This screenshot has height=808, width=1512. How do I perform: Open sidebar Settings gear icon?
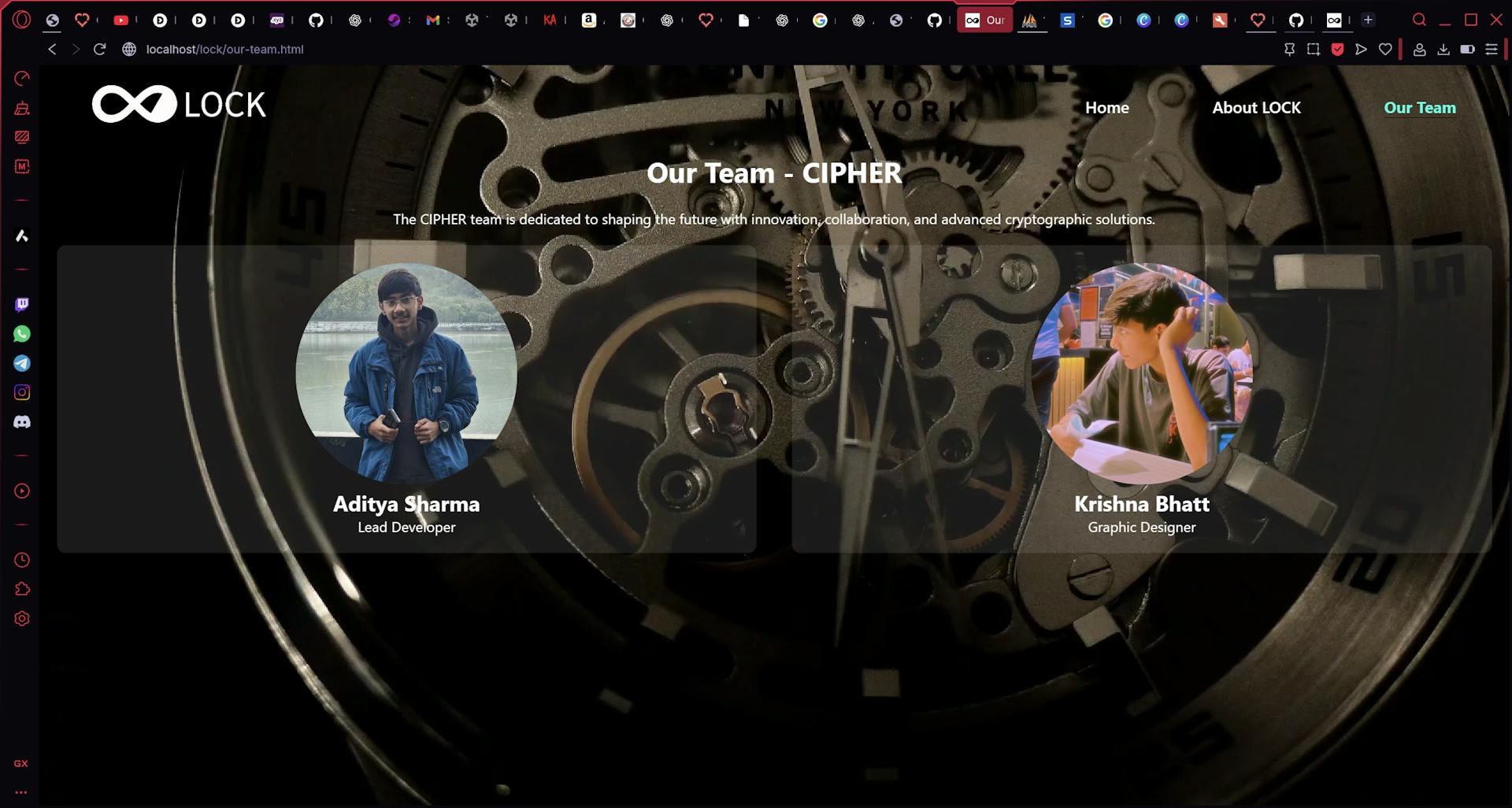coord(22,619)
